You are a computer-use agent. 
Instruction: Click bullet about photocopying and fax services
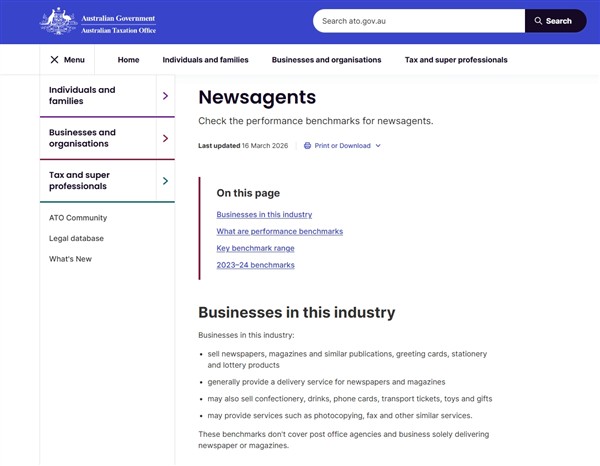[340, 415]
